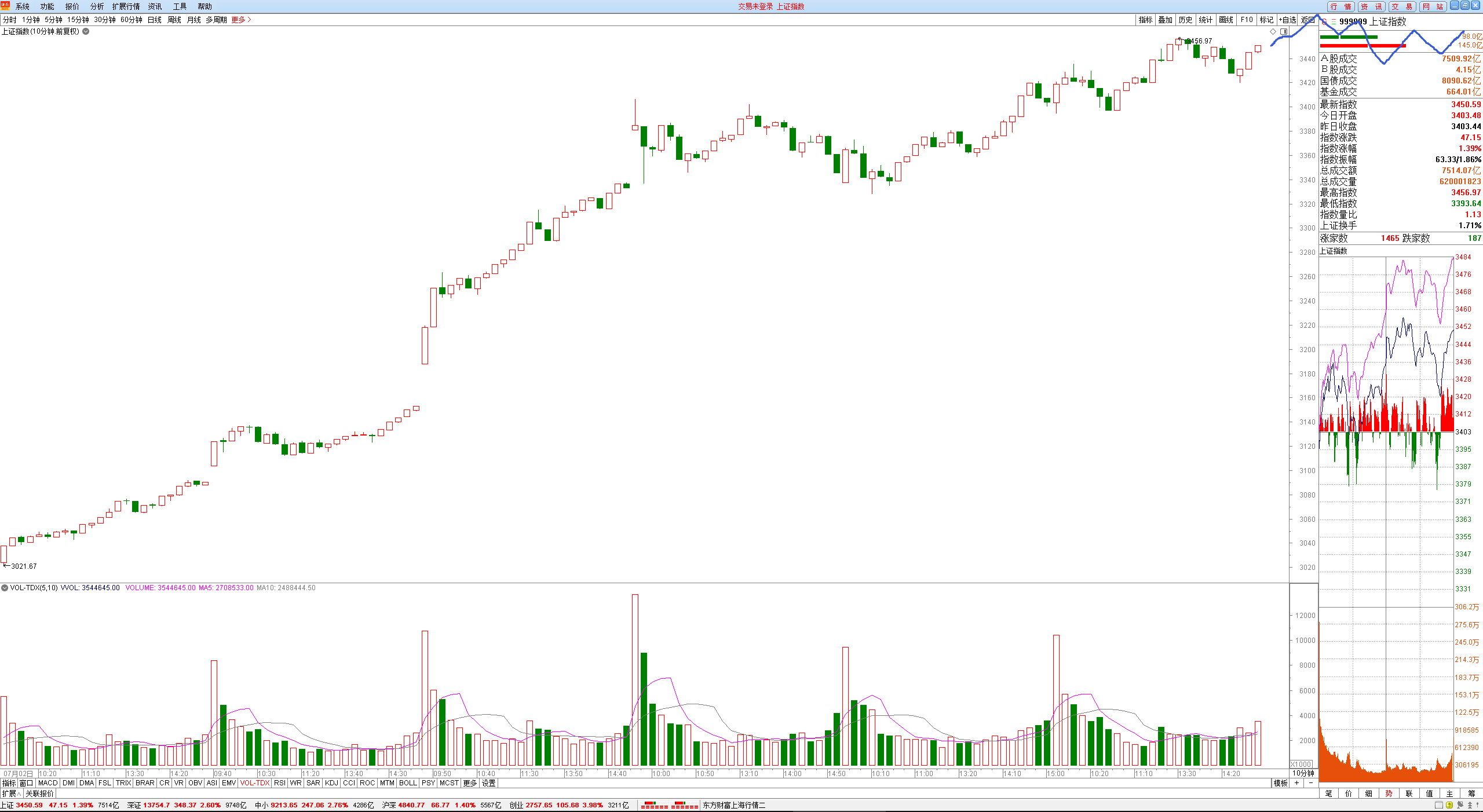This screenshot has width=1483, height=812.
Task: Add the index to watchlist via +自选
Action: tap(1287, 20)
